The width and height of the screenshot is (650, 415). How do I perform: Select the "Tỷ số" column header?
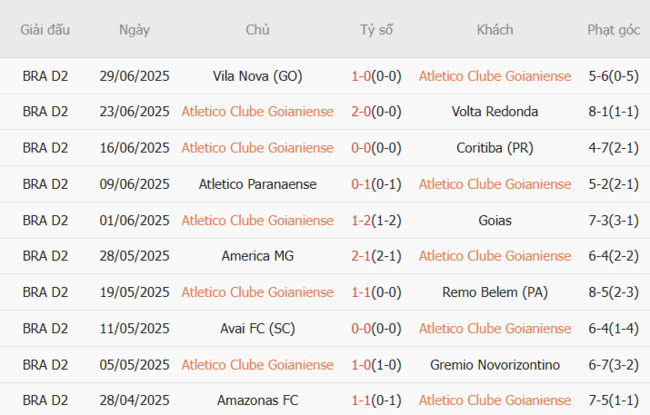click(376, 30)
